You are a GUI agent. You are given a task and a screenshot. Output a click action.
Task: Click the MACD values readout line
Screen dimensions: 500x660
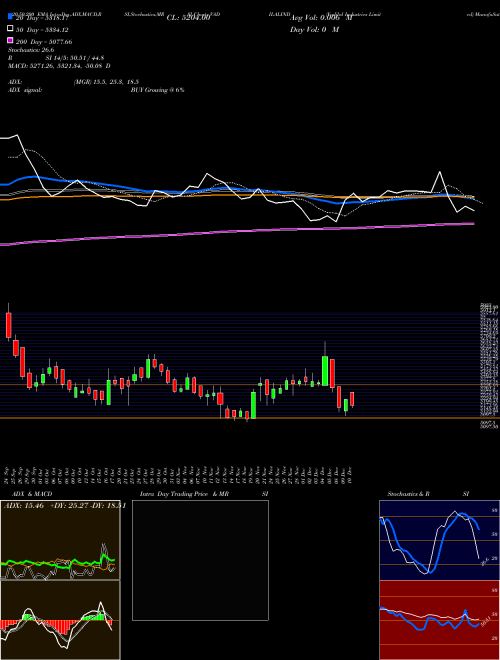pos(59,66)
